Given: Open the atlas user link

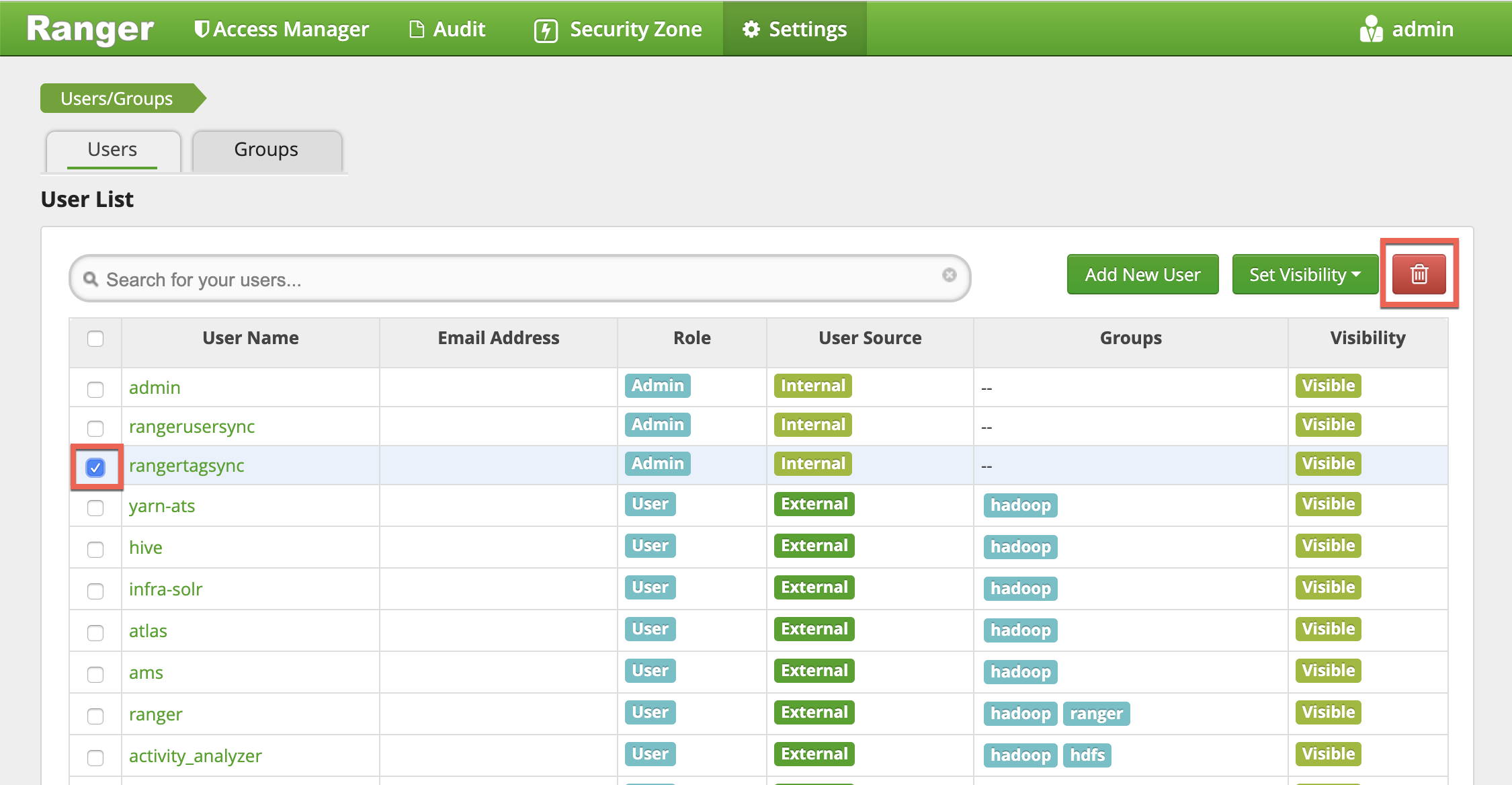Looking at the screenshot, I should coord(148,631).
